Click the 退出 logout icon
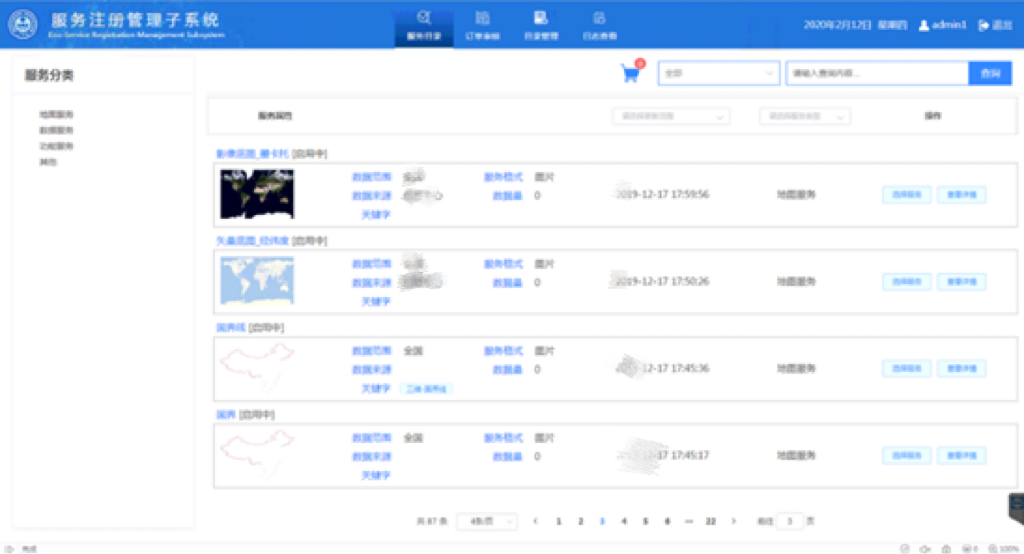Screen dimensions: 1024x554 (984, 25)
